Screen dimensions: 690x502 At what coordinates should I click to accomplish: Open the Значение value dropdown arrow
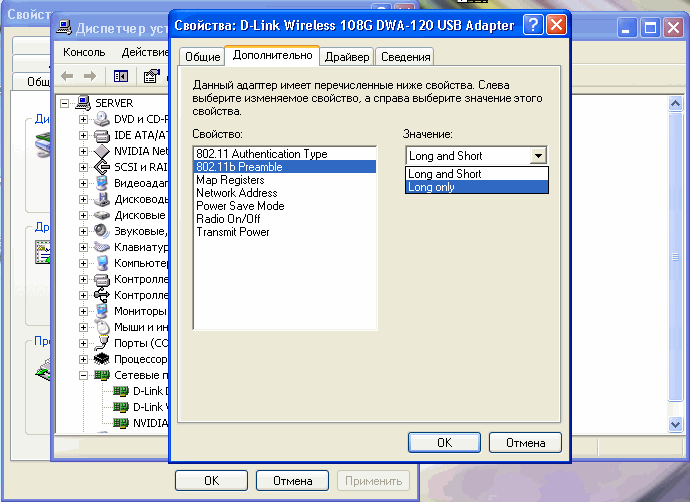click(538, 156)
